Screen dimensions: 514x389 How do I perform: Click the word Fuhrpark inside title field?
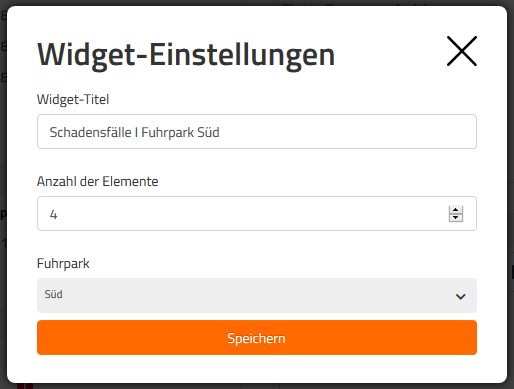[168, 133]
